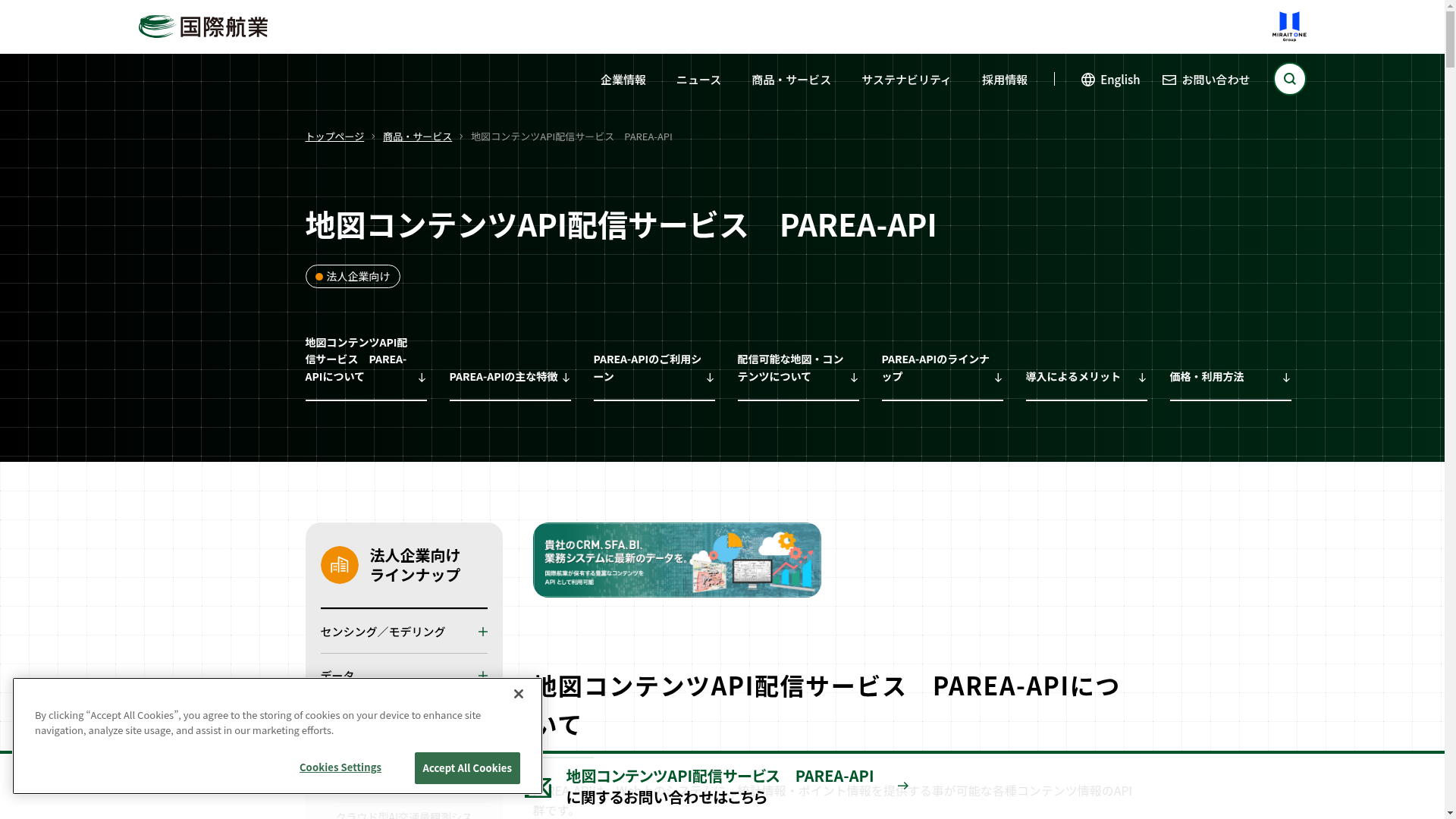Click the Kokusai Kogyo logo

tap(203, 27)
